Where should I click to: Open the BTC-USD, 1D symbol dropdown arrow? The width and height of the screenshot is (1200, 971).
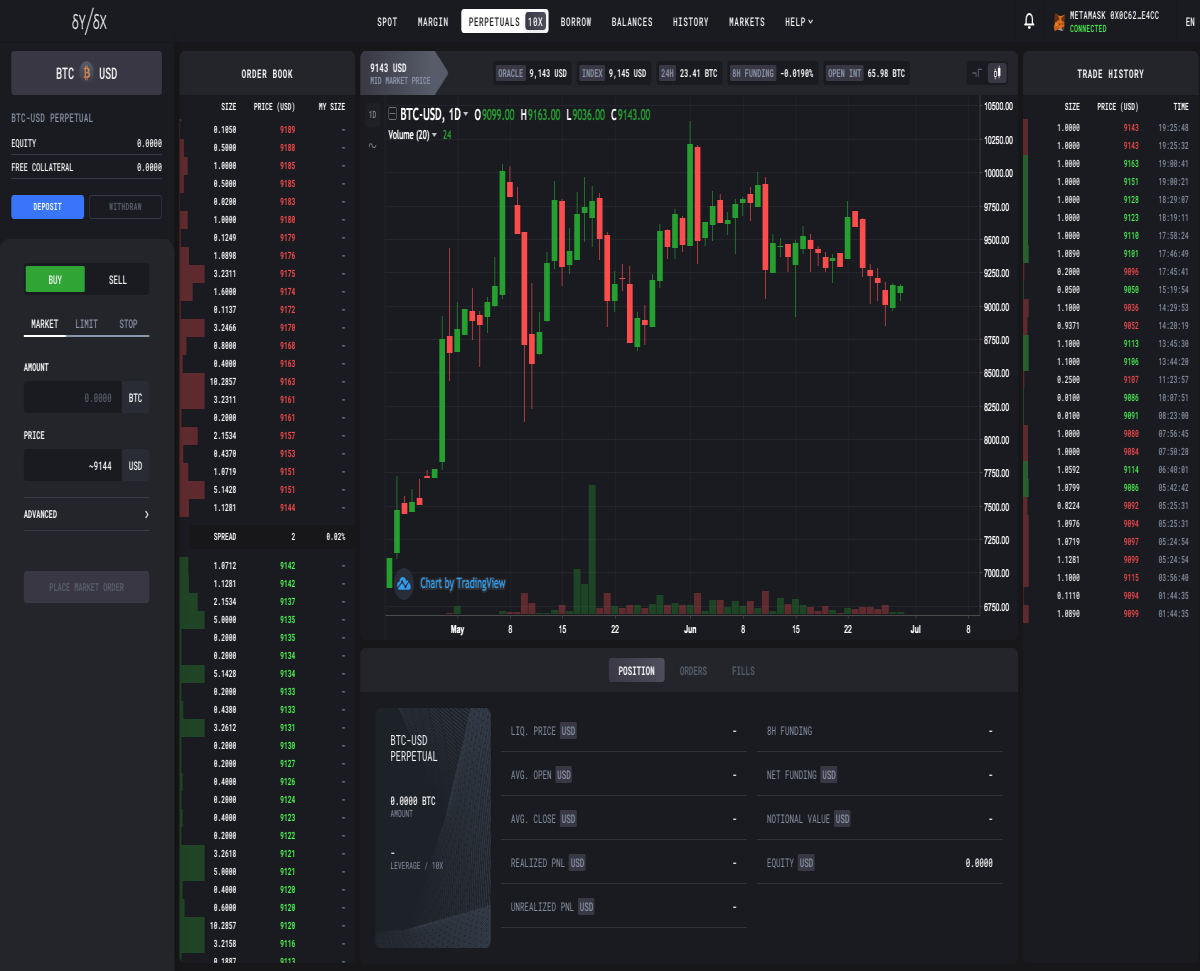(468, 115)
